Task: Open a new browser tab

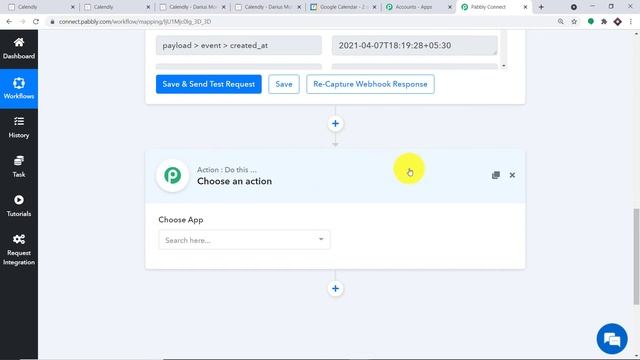Action: coord(541,7)
